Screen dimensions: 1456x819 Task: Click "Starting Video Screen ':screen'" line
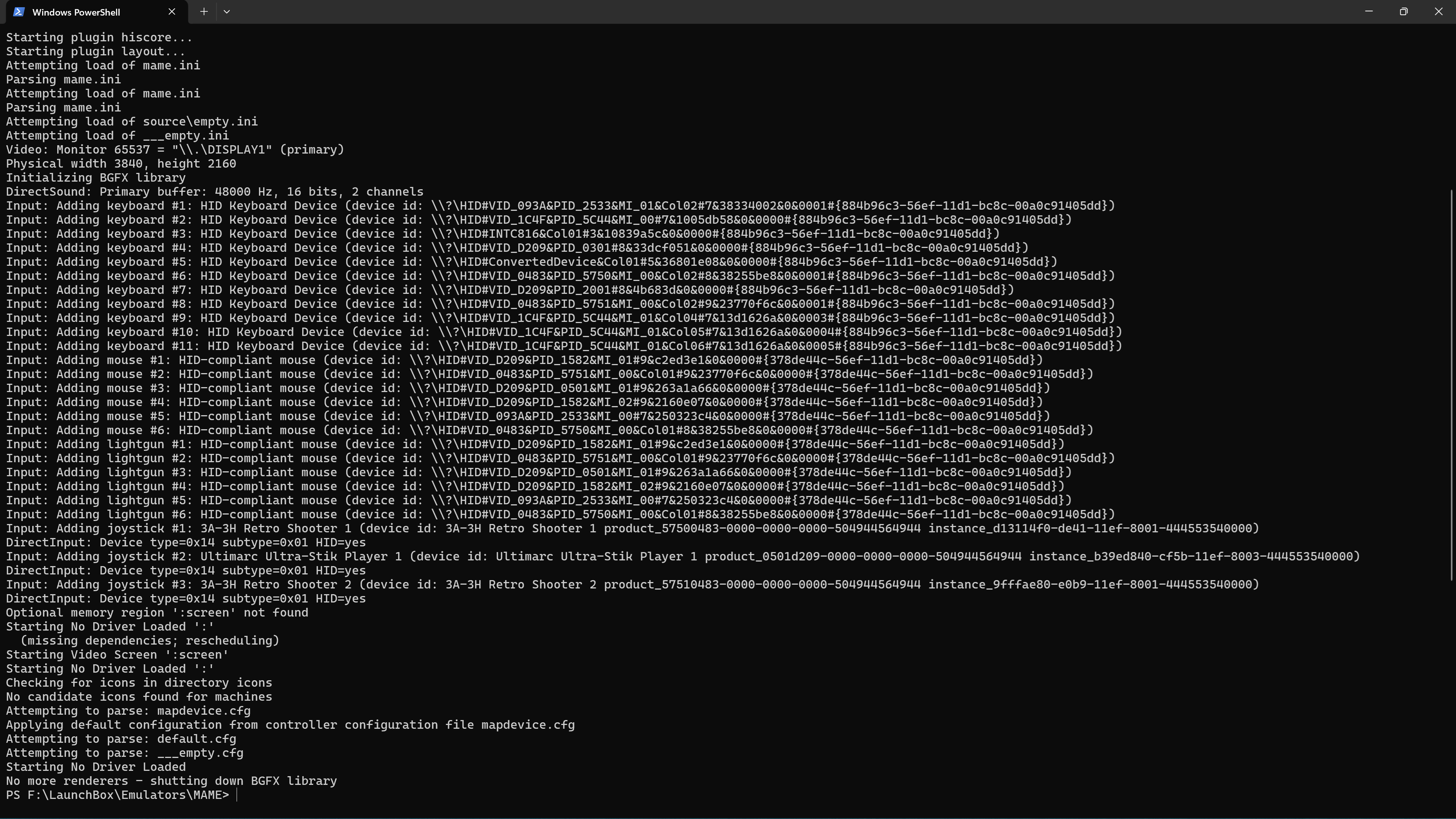(118, 655)
